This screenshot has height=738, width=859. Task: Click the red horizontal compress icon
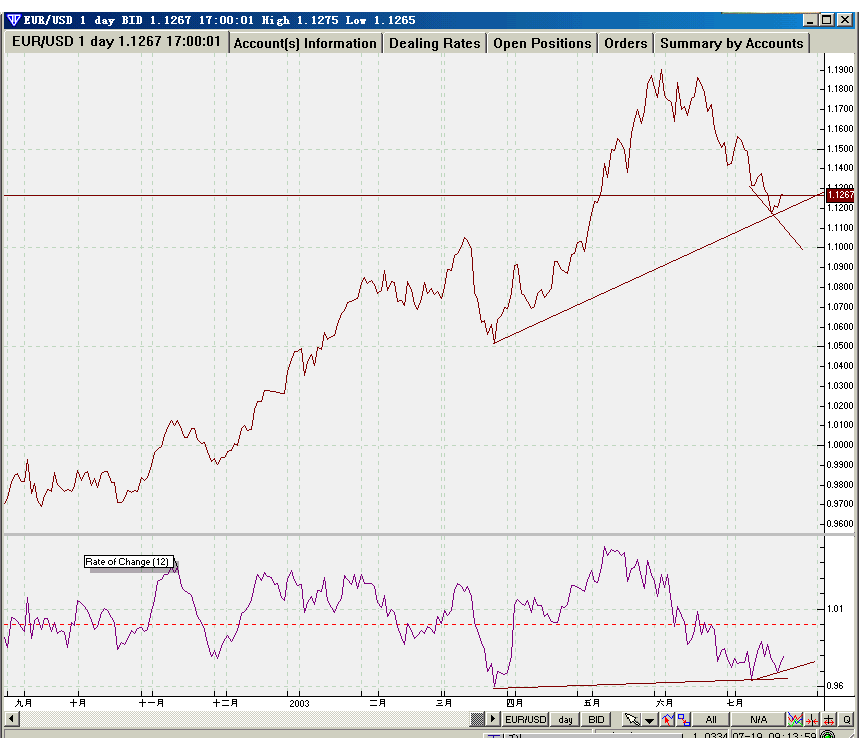[x=812, y=719]
